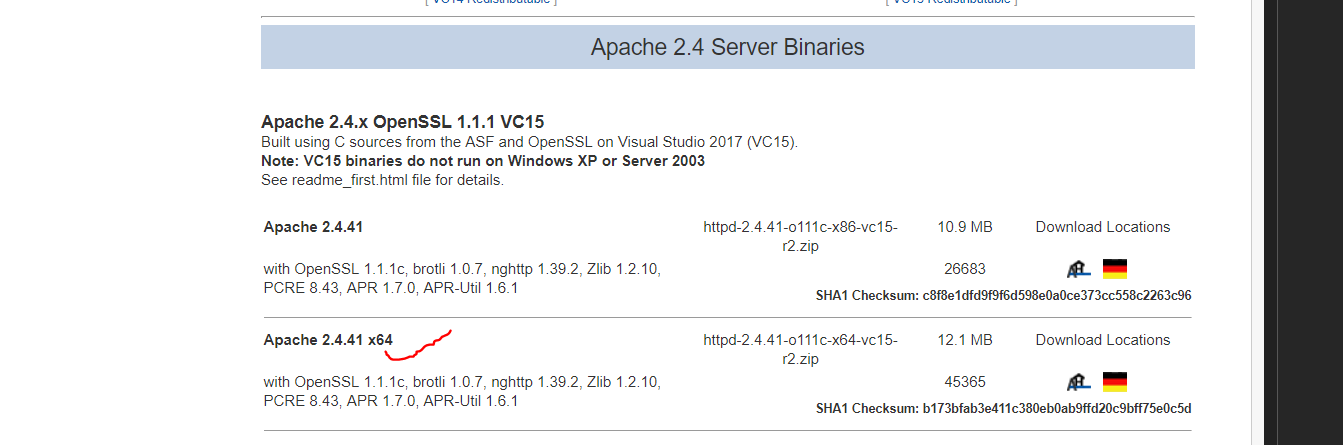Click the Apache 2.4.x OpenSSL 1.1.1 VC15 heading
This screenshot has width=1343, height=445.
[x=402, y=122]
